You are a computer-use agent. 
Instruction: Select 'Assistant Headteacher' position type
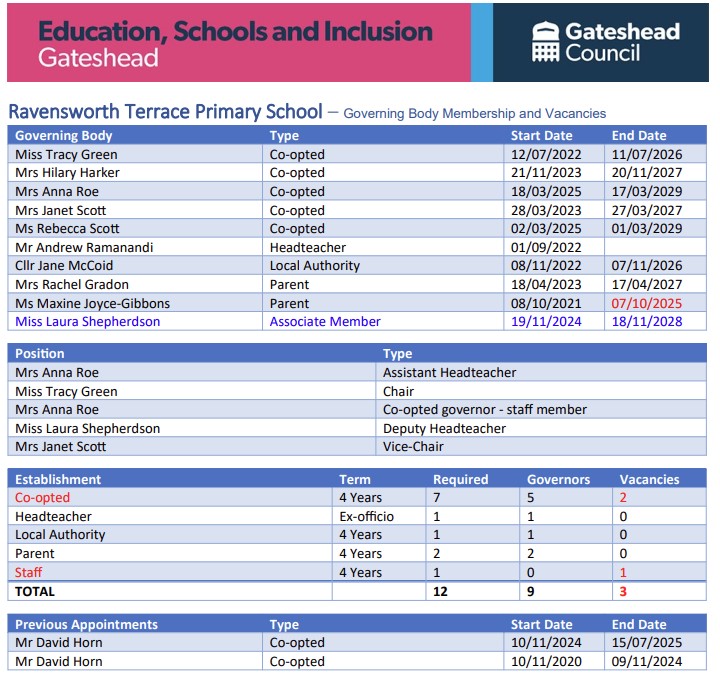[450, 372]
